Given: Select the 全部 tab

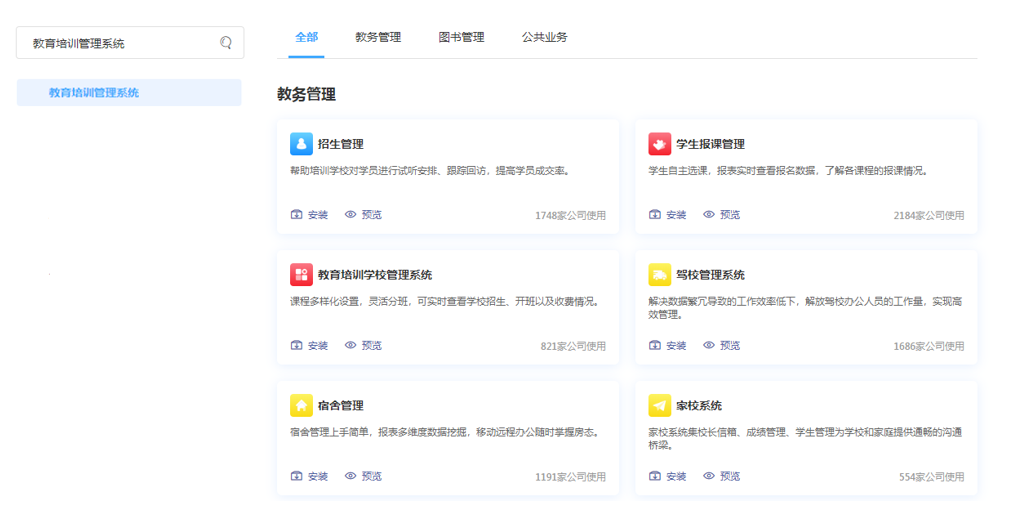Looking at the screenshot, I should (x=306, y=37).
